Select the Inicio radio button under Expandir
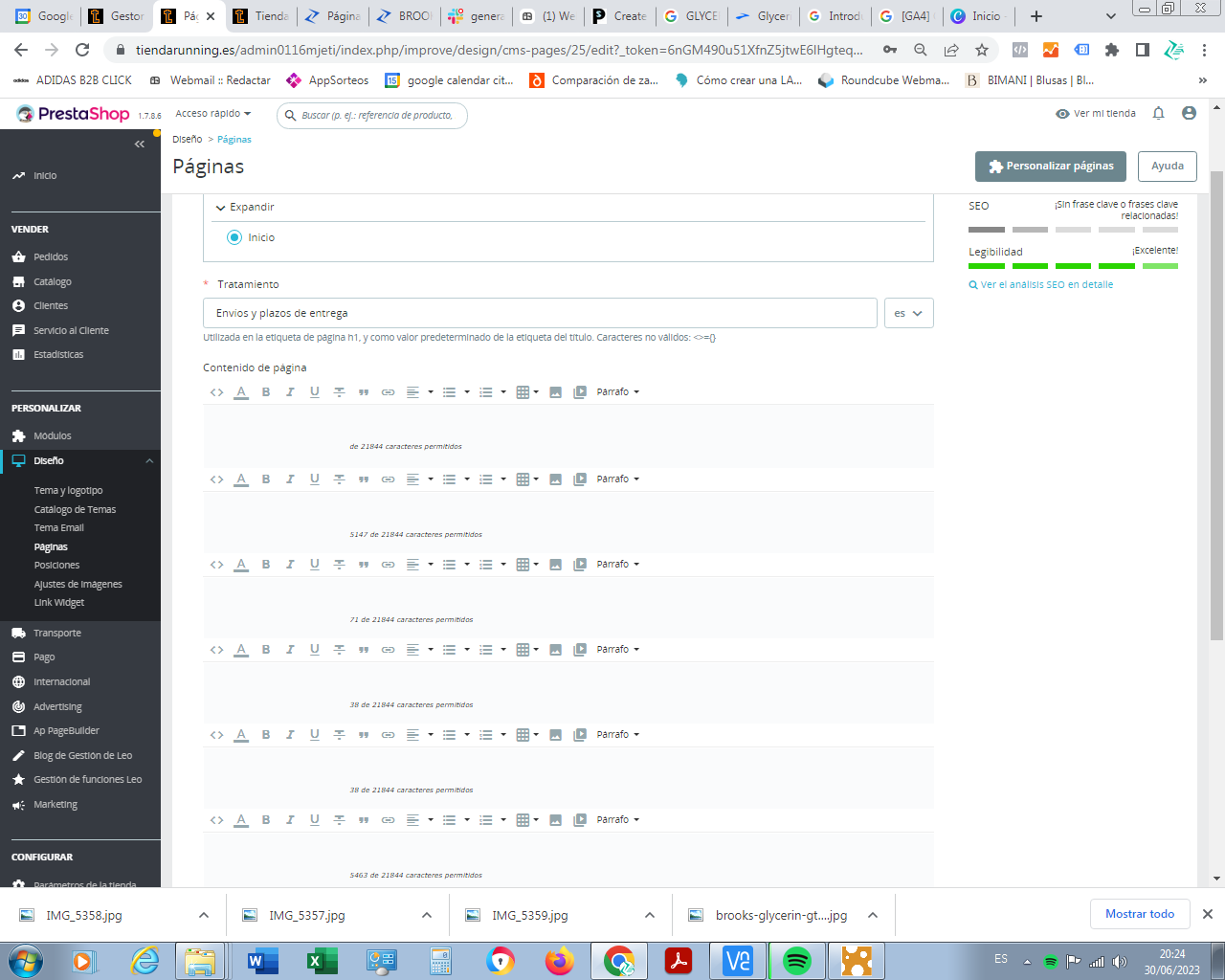This screenshot has height=980, width=1225. pos(234,237)
